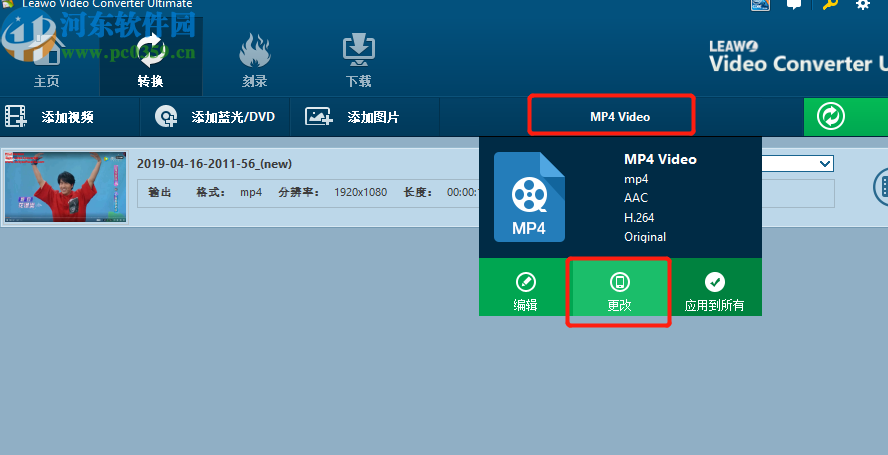Click the mp4 extension text in popup
Screen dimensions: 888x455
[x=636, y=179]
